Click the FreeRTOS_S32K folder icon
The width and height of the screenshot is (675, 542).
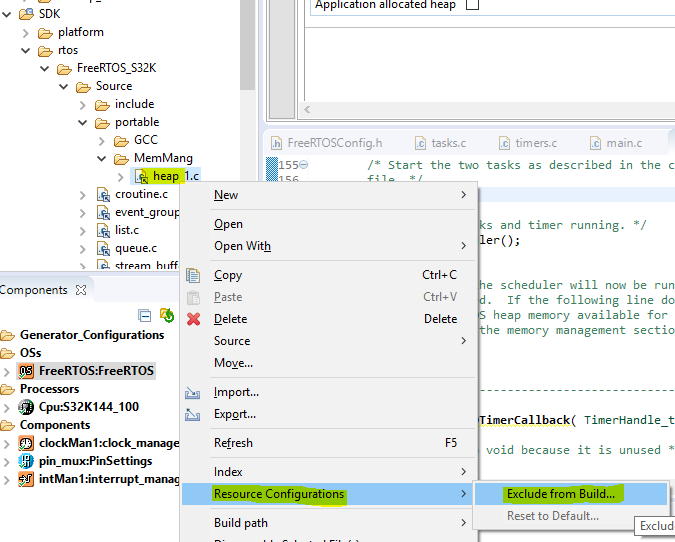click(64, 68)
